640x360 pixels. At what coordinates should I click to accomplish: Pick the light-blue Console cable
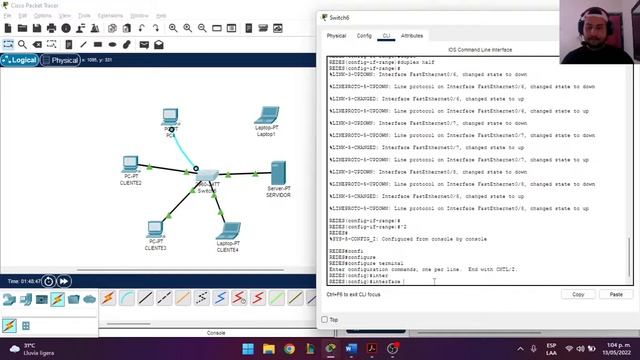coord(127,298)
